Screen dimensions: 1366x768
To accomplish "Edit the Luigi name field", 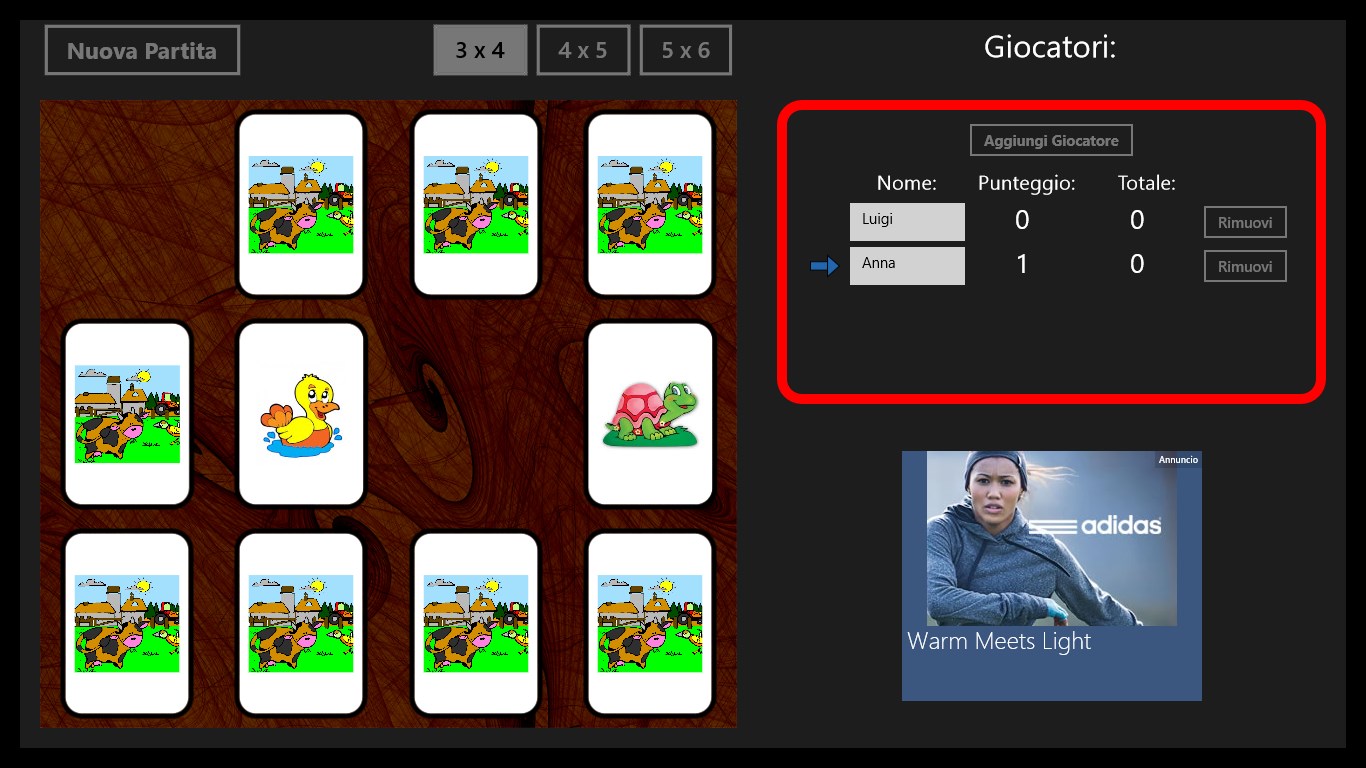I will click(907, 222).
